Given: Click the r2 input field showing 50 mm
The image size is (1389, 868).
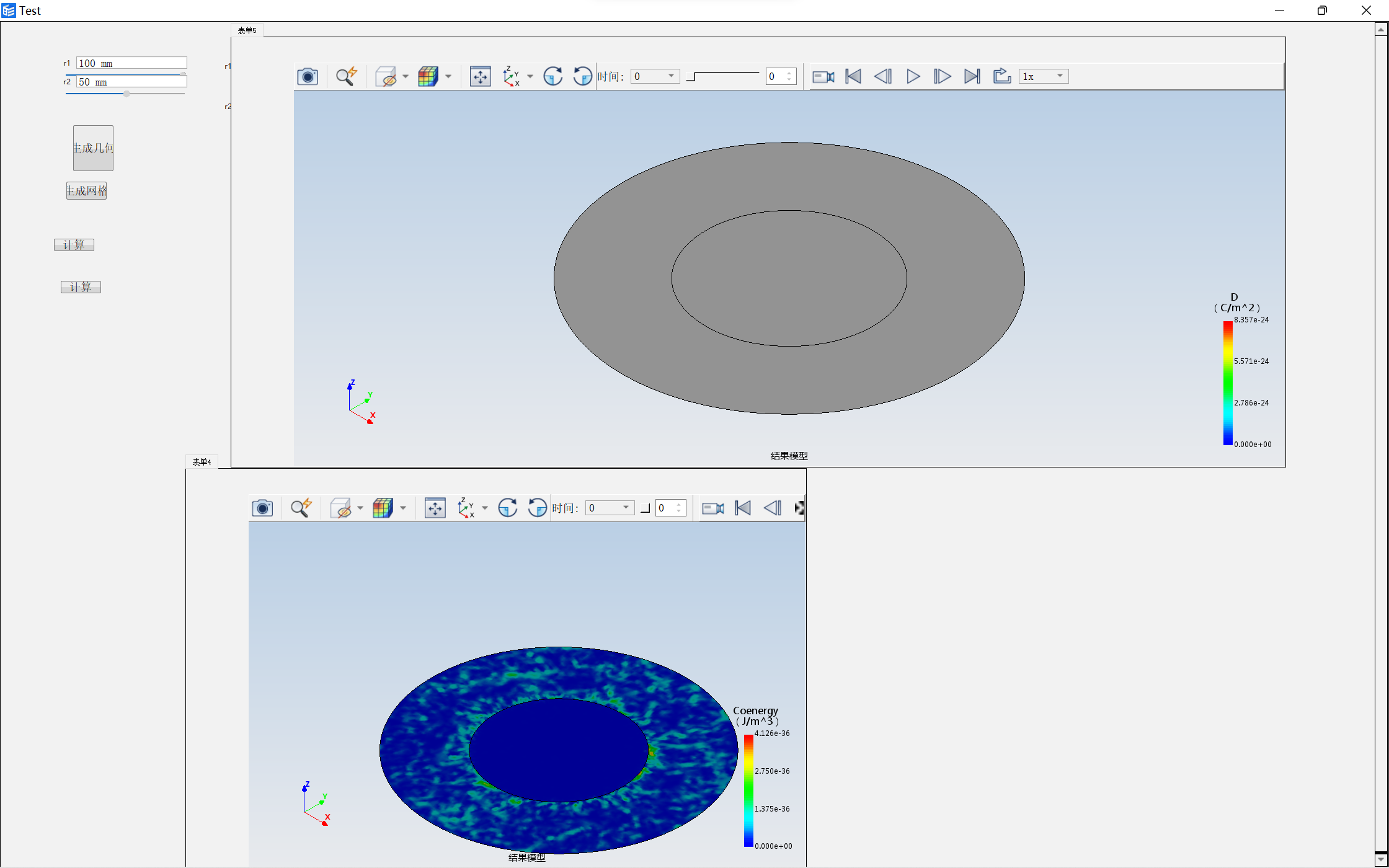Looking at the screenshot, I should (x=131, y=81).
